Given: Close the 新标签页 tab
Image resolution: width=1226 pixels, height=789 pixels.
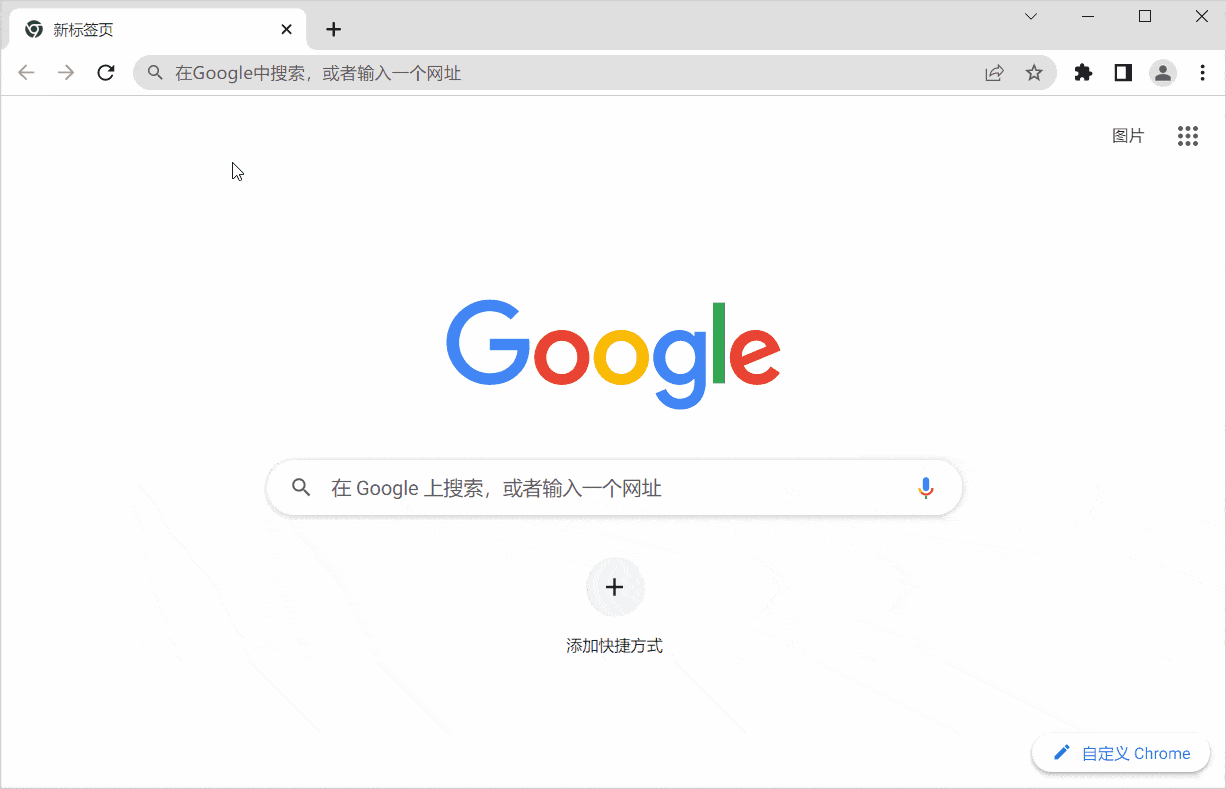Looking at the screenshot, I should point(287,30).
